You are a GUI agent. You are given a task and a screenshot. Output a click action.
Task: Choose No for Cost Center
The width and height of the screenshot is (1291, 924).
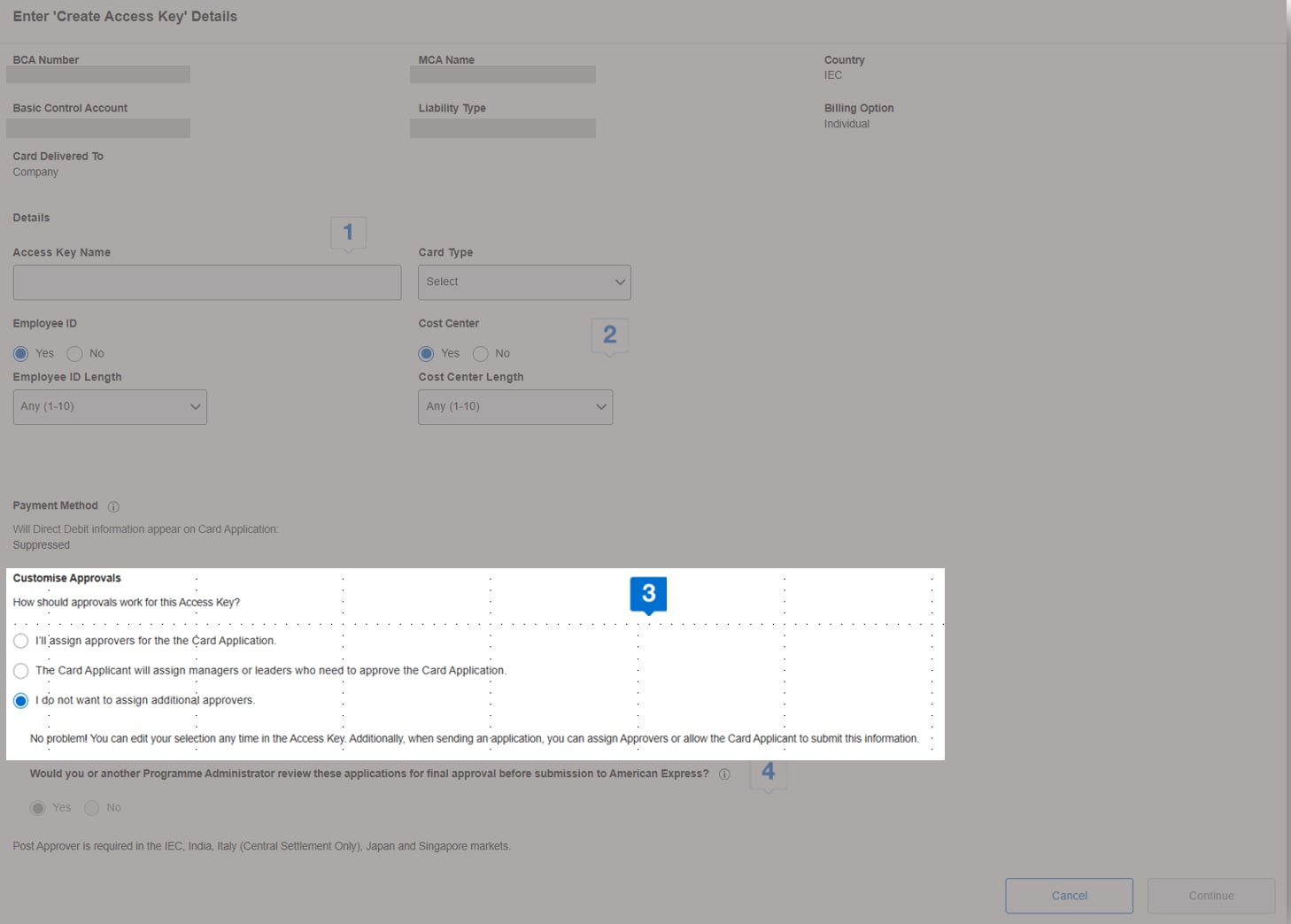pos(481,354)
